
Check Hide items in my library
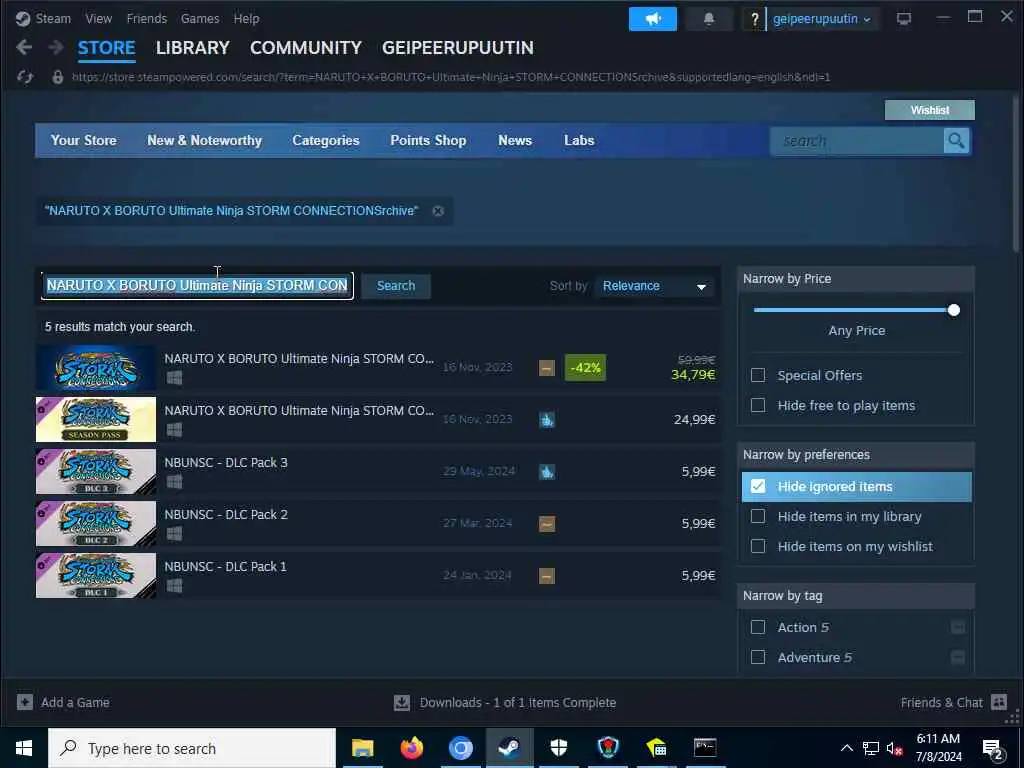(758, 517)
